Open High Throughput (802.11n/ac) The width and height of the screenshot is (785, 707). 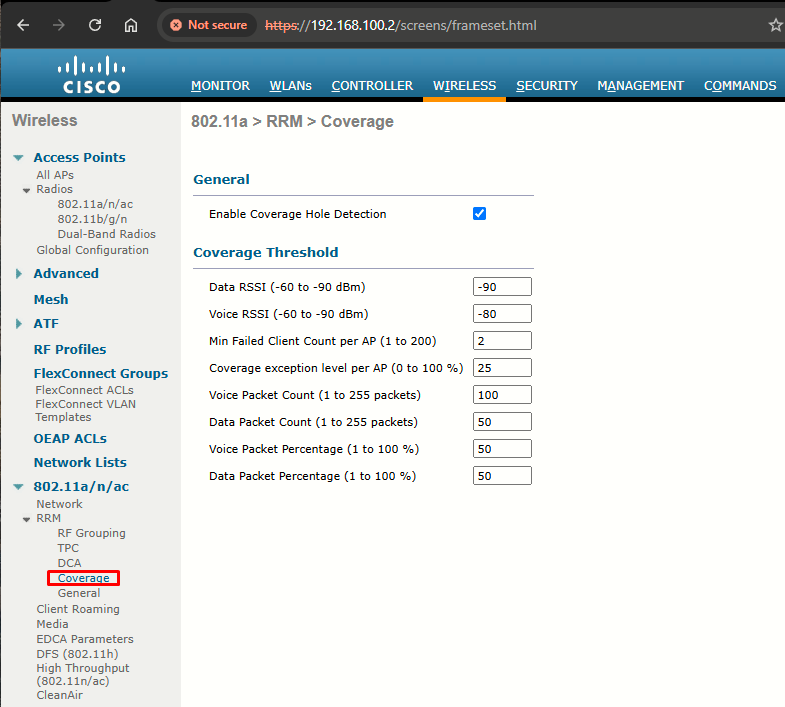pyautogui.click(x=83, y=674)
